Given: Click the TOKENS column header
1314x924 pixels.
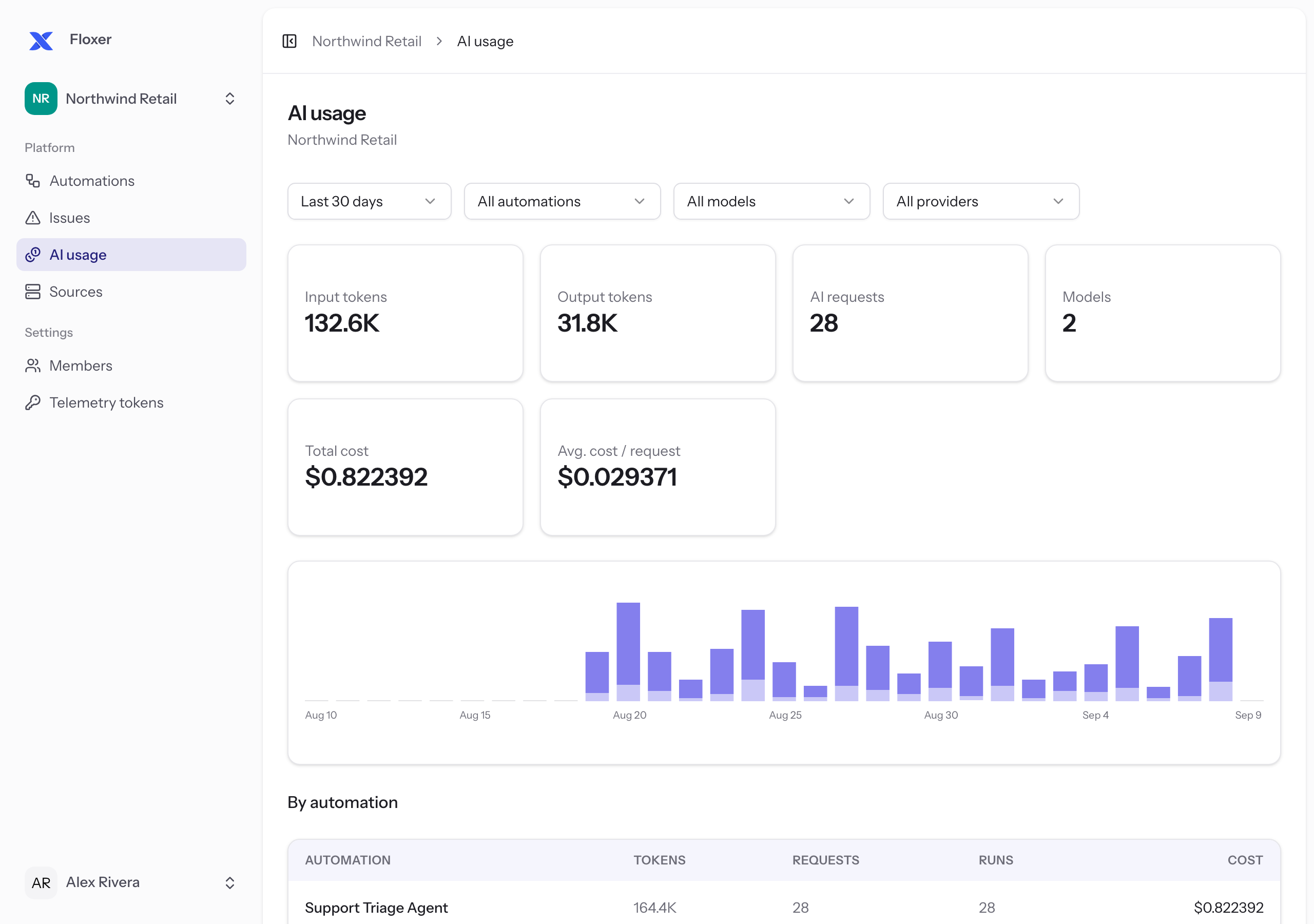Looking at the screenshot, I should [659, 860].
